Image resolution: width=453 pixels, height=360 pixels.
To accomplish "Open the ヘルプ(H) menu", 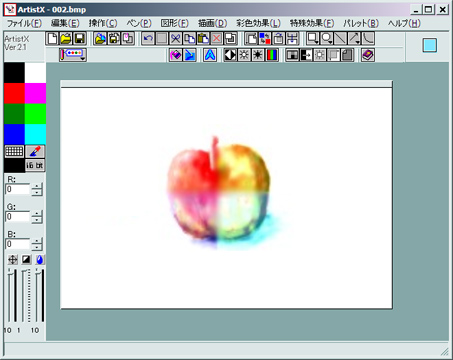I will pos(404,23).
